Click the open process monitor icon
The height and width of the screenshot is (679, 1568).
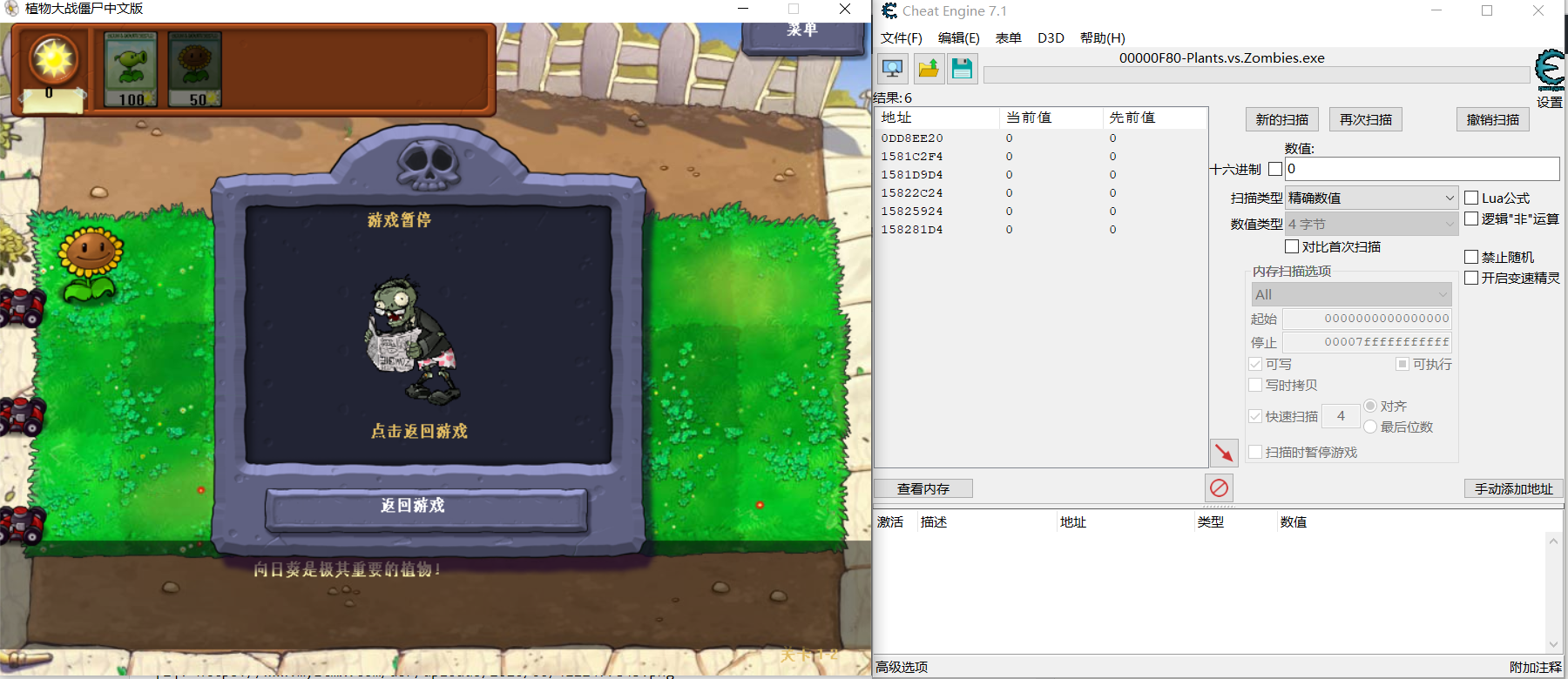coord(893,69)
